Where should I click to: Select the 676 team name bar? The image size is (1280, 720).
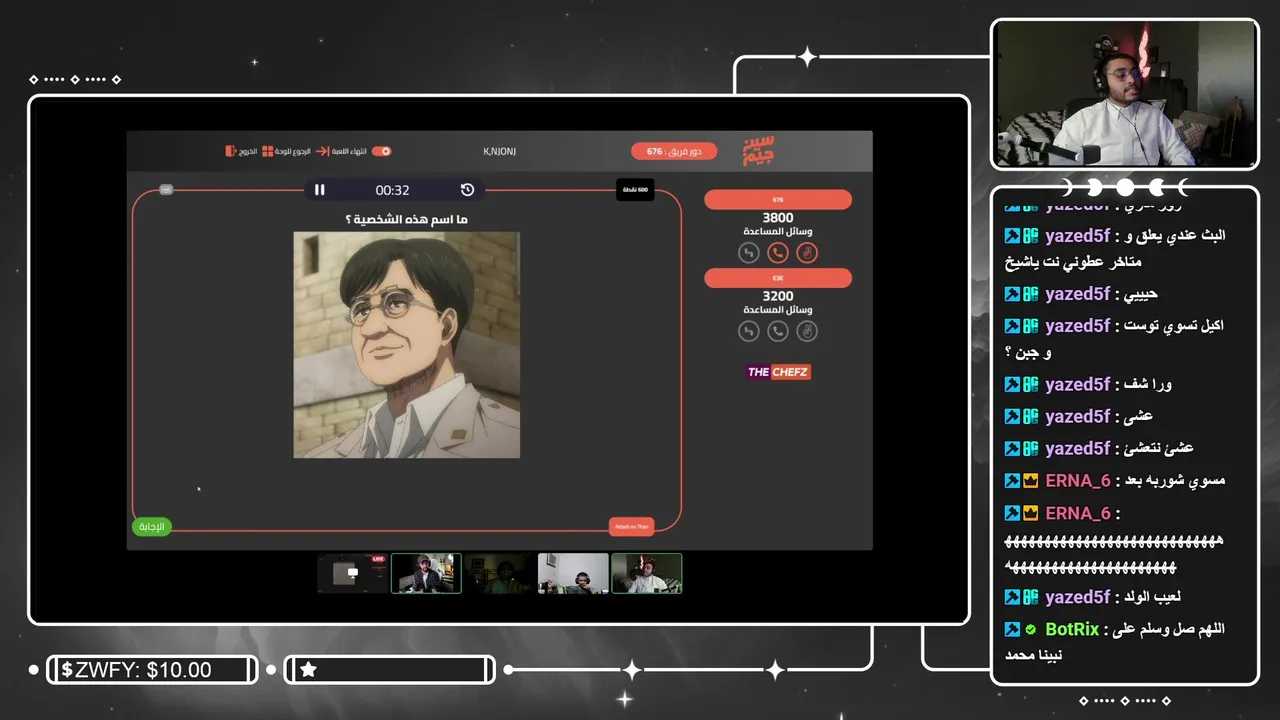(778, 200)
